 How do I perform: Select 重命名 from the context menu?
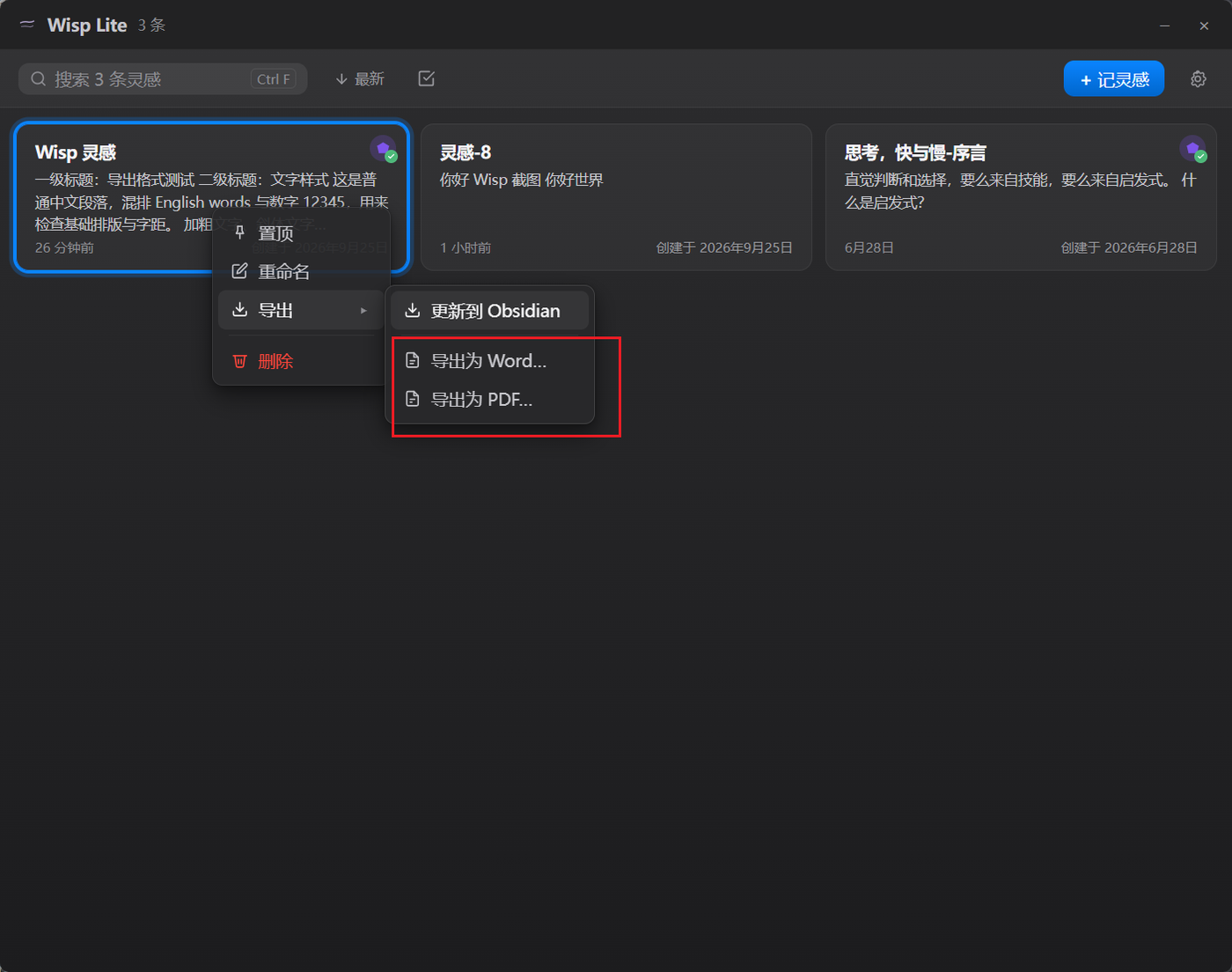pyautogui.click(x=300, y=271)
